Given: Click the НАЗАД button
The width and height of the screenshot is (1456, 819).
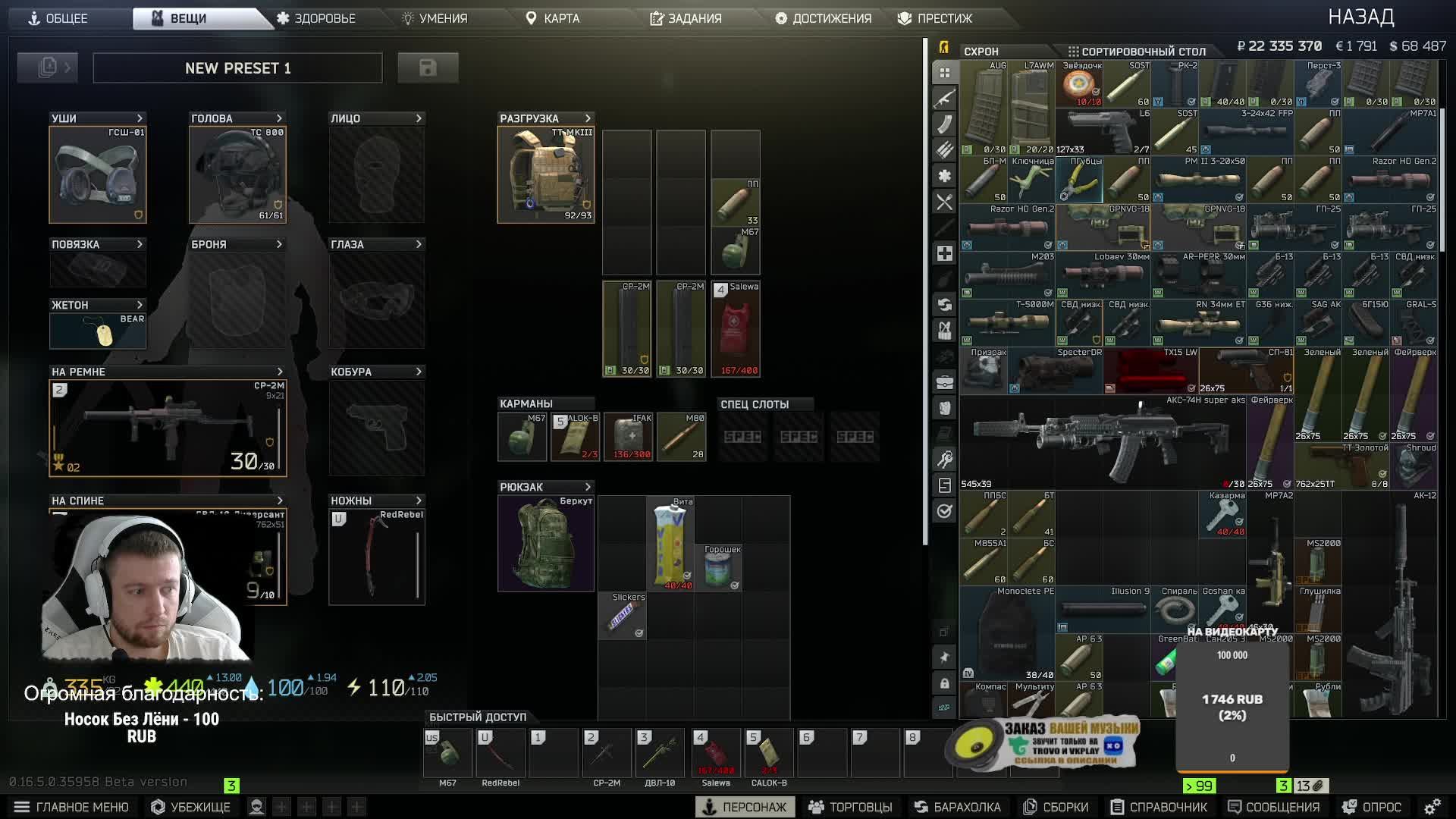Looking at the screenshot, I should (1360, 17).
